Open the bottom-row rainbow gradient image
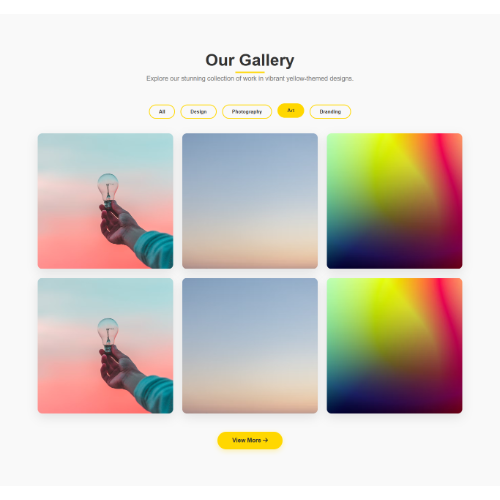This screenshot has height=500, width=500. [395, 346]
